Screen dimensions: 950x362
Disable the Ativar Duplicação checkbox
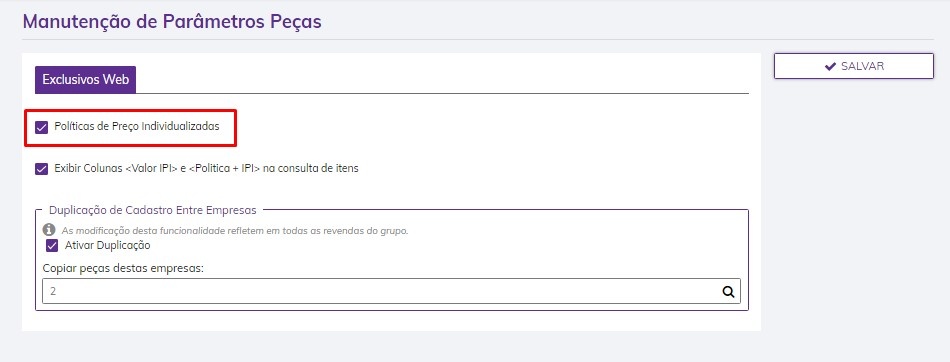pos(52,246)
